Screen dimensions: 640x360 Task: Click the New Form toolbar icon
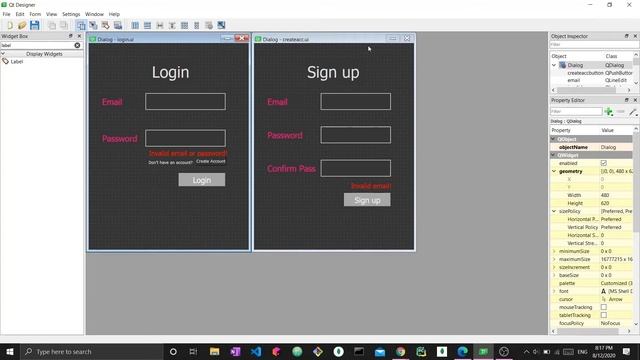tap(10, 25)
